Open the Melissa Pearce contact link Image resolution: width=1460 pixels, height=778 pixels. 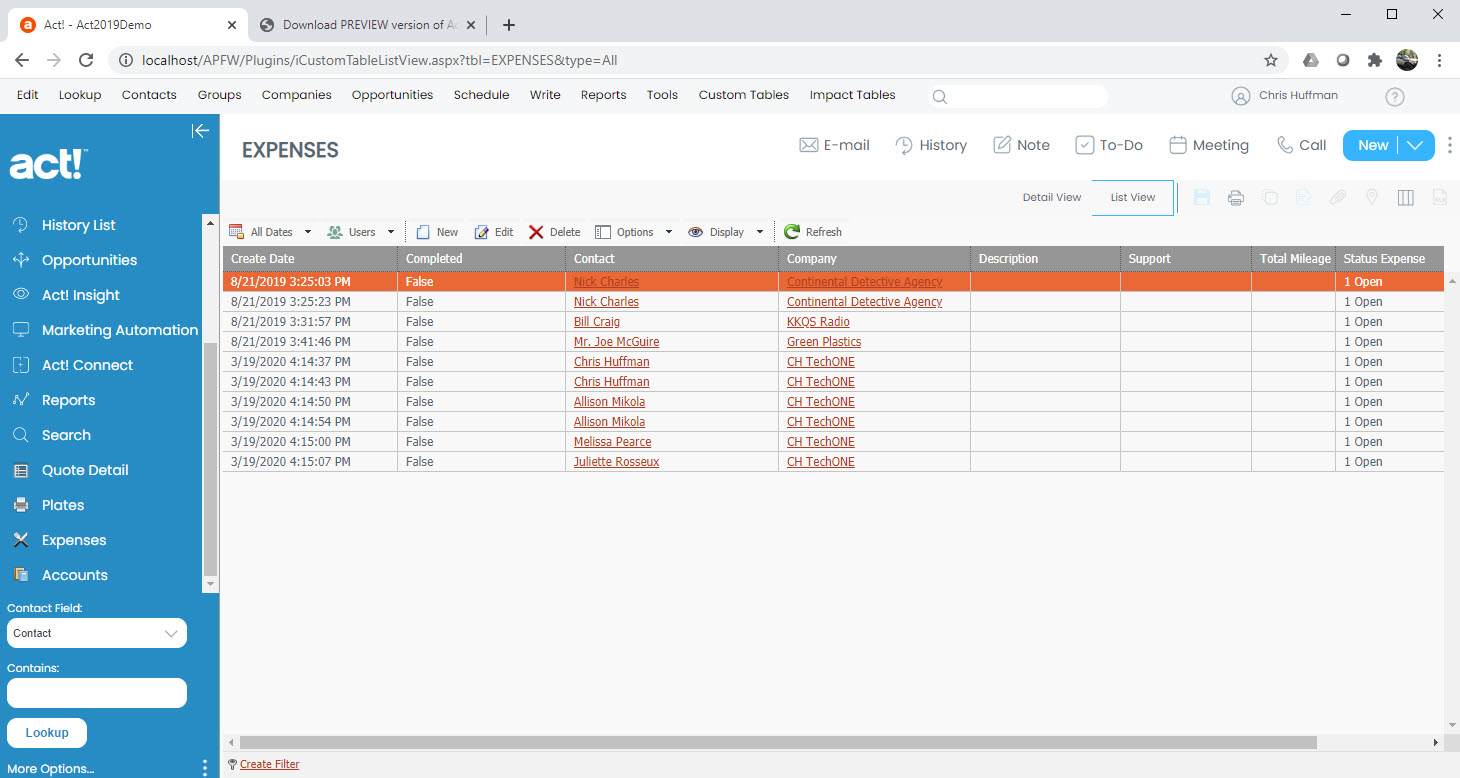[612, 442]
